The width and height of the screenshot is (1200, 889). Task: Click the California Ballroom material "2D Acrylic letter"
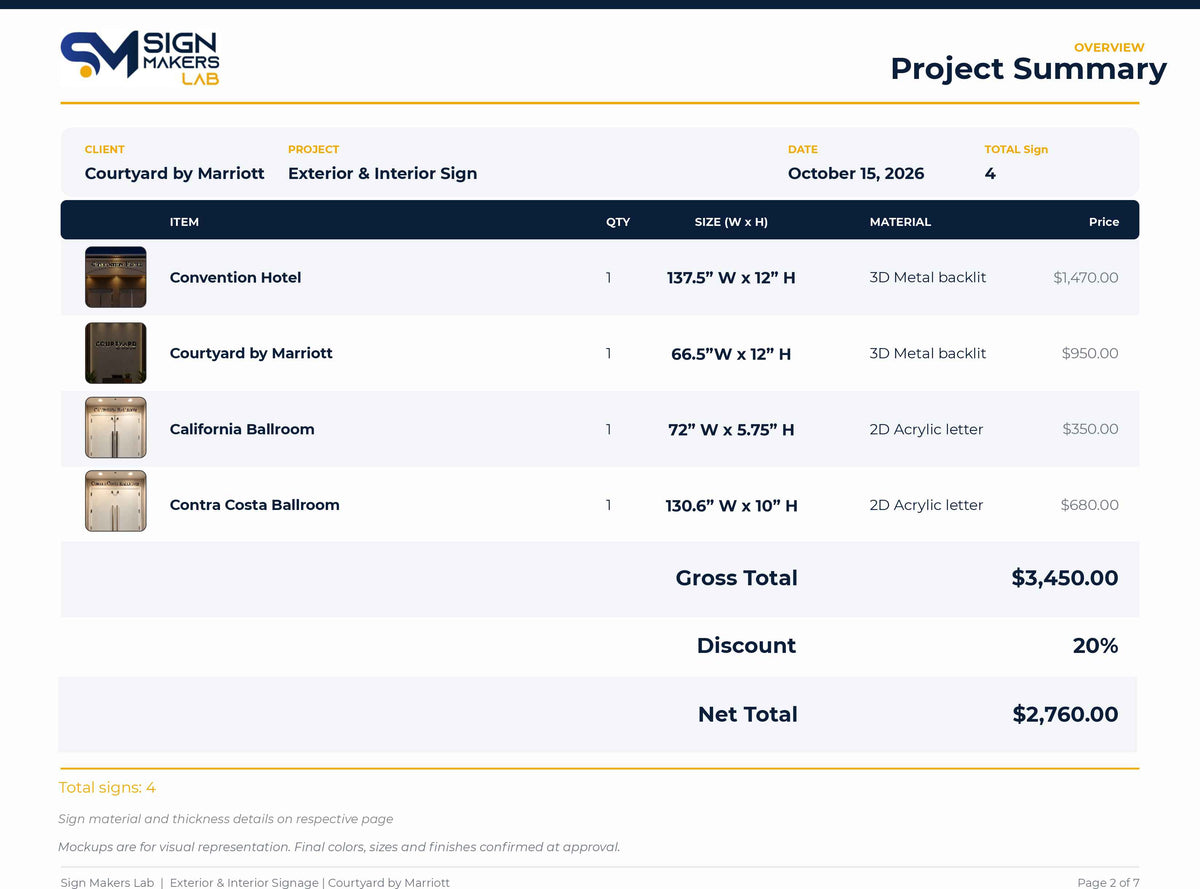926,429
